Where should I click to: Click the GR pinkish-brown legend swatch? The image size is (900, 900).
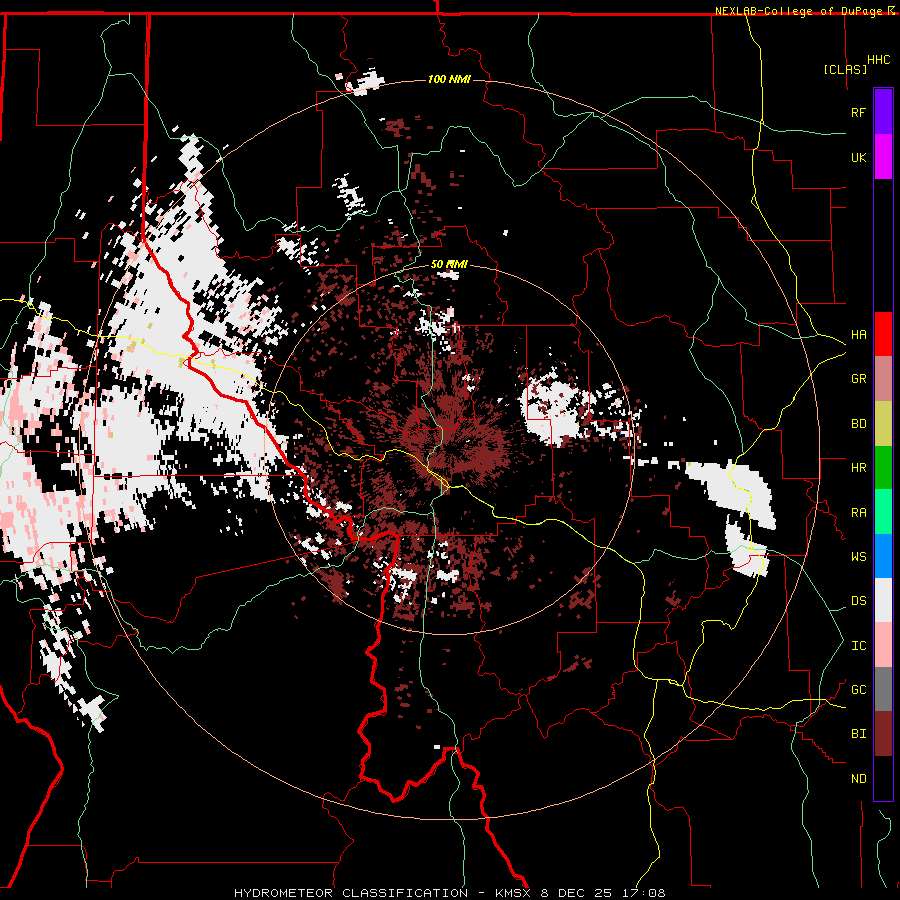883,379
